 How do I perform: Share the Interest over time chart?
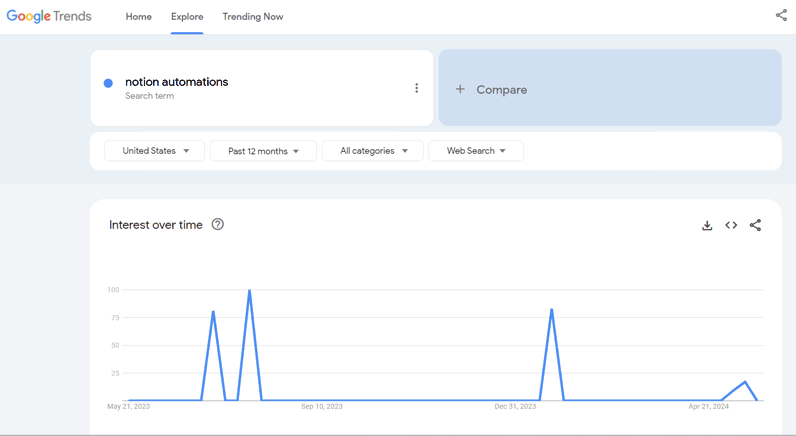[755, 225]
